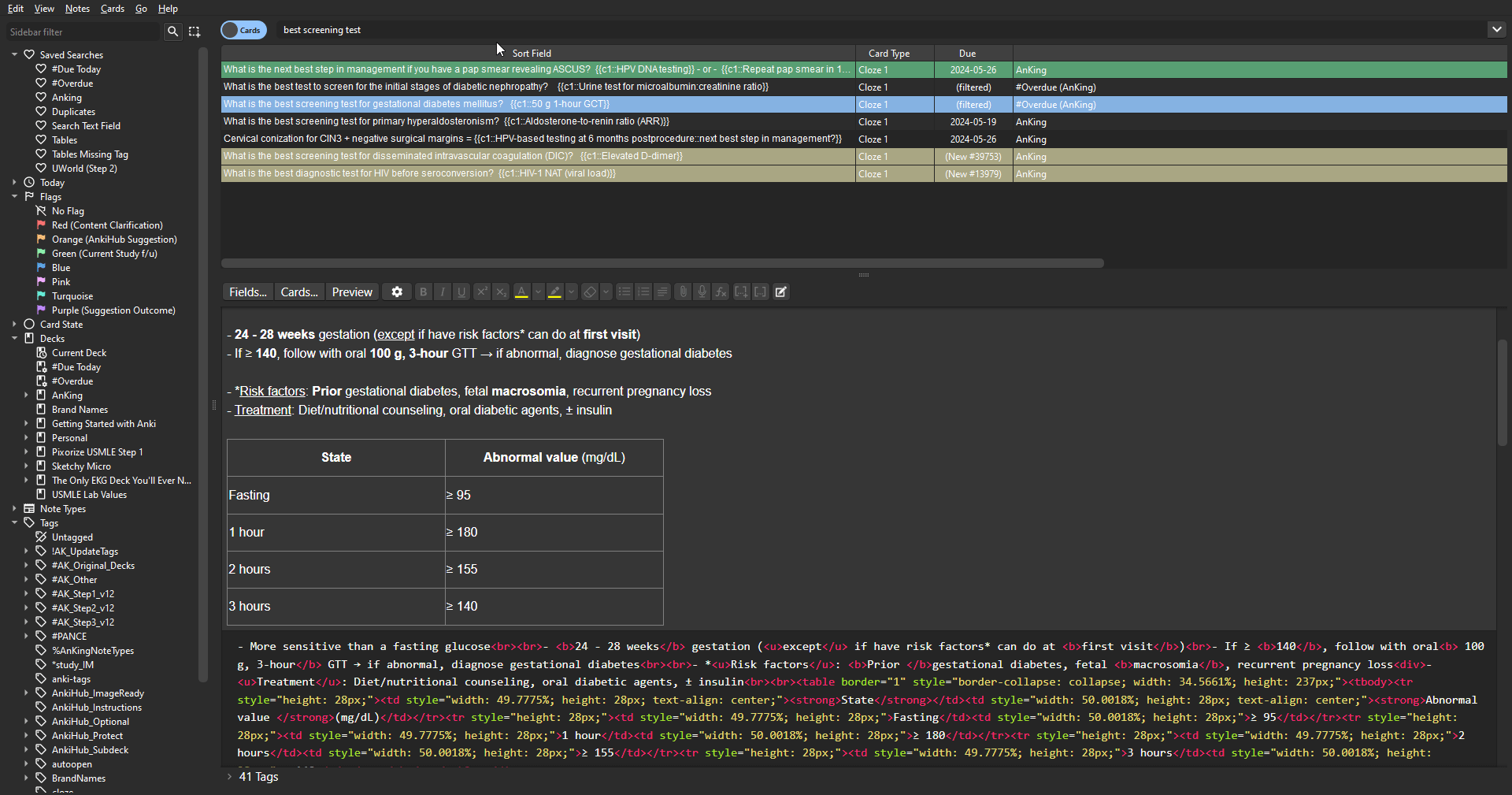Collapse the Decks section in sidebar
Image resolution: width=1512 pixels, height=795 pixels.
coord(14,339)
